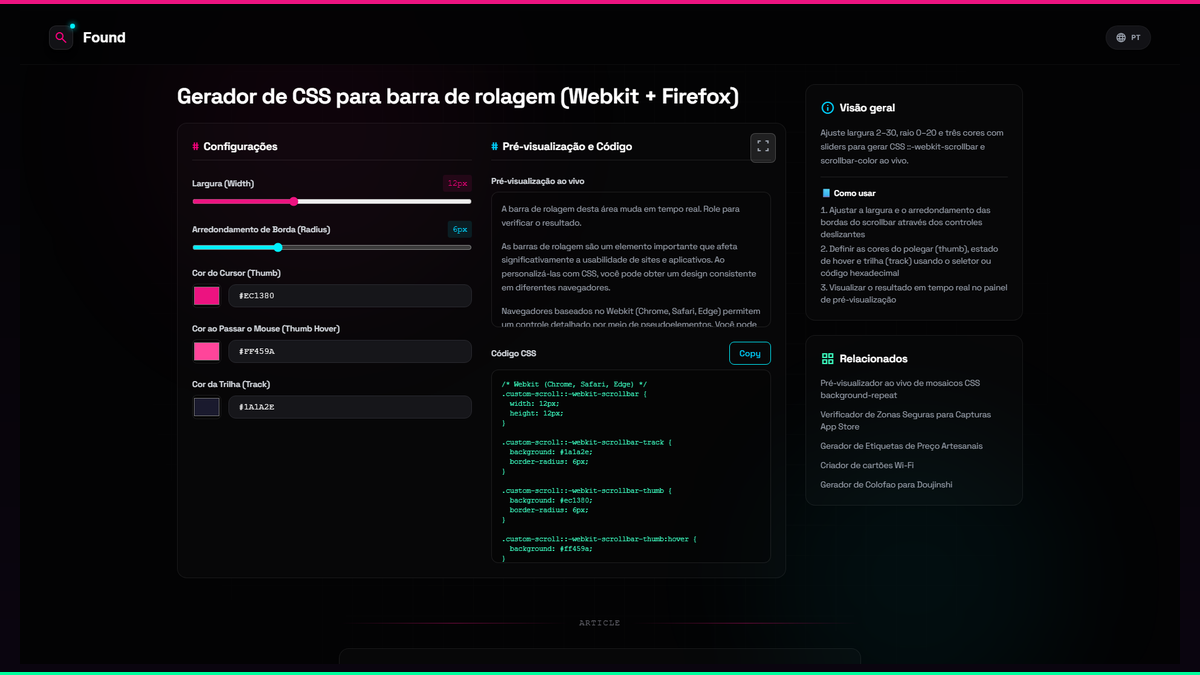This screenshot has width=1200, height=675.
Task: Copy the generated CSS code
Action: (x=750, y=353)
